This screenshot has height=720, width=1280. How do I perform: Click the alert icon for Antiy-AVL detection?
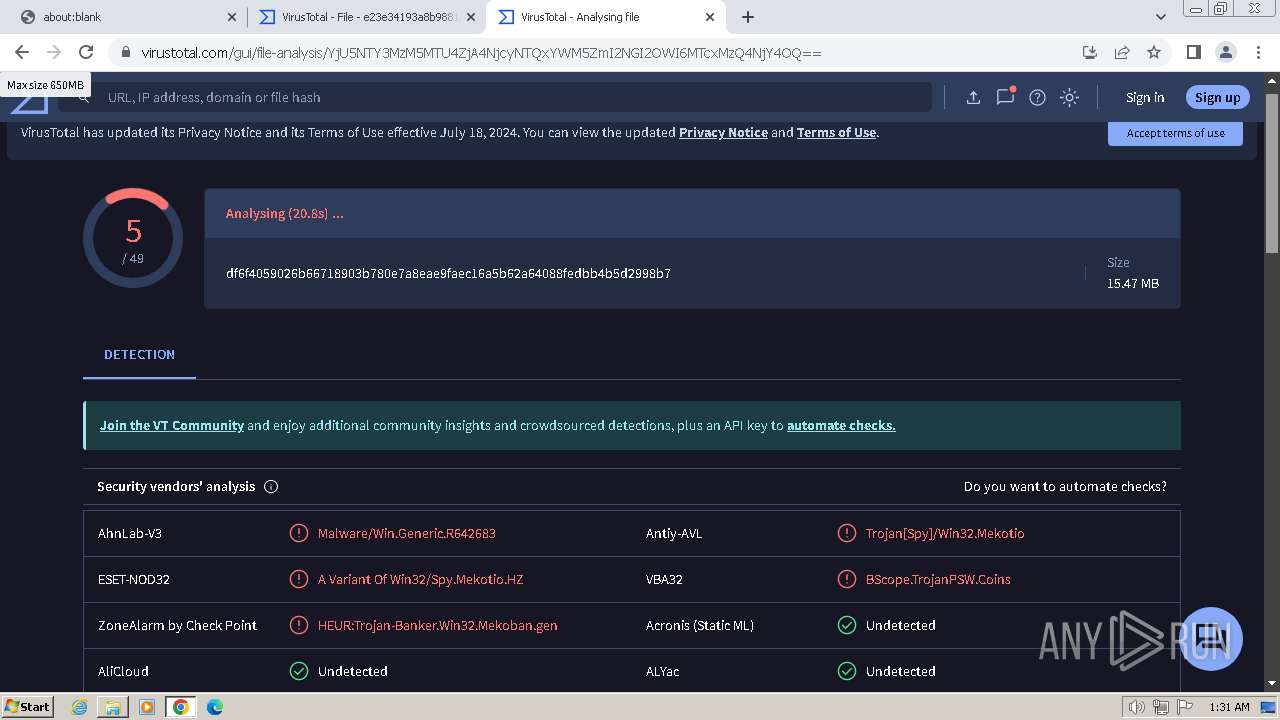847,533
